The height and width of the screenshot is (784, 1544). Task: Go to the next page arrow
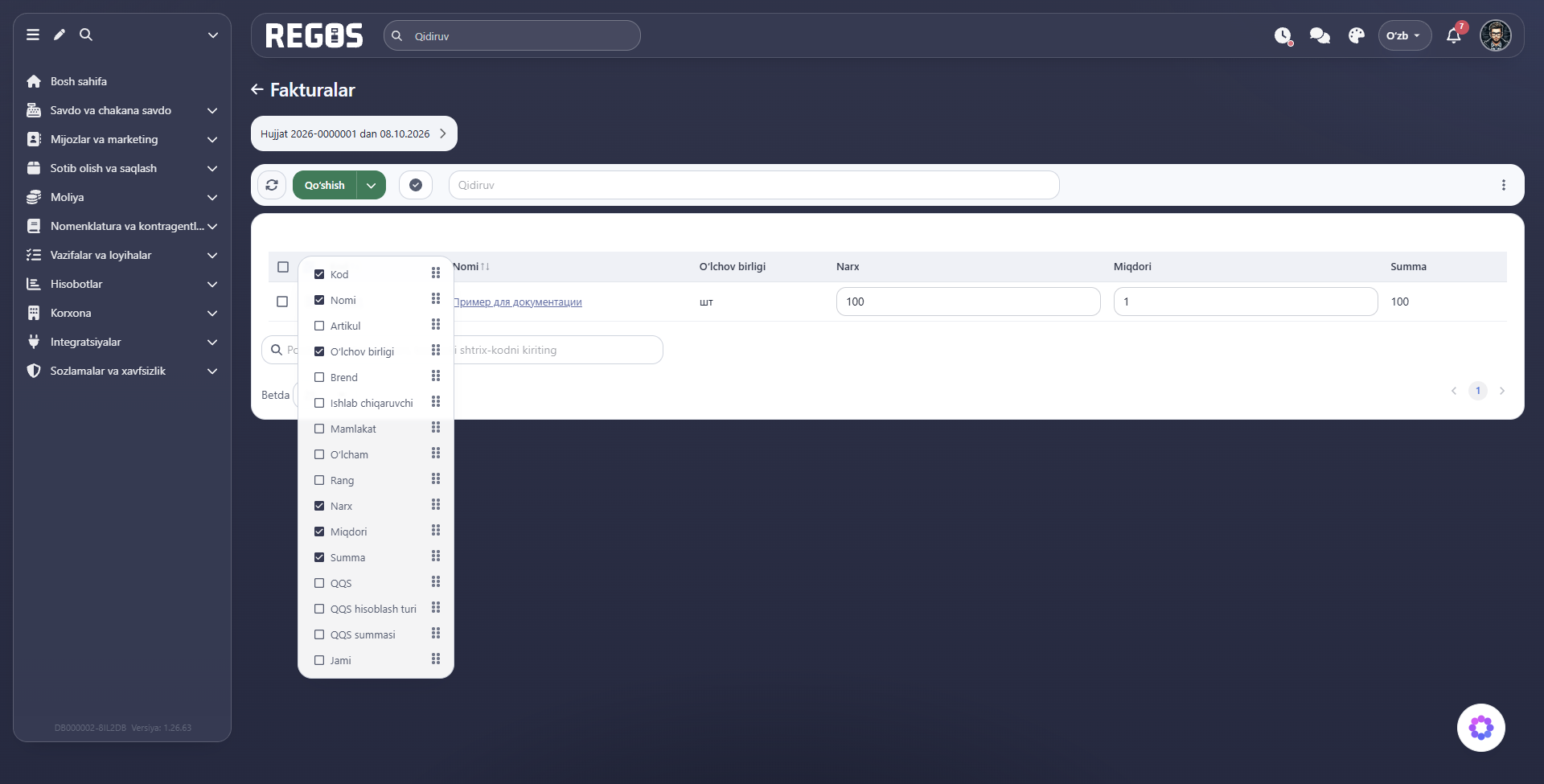[x=1502, y=391]
